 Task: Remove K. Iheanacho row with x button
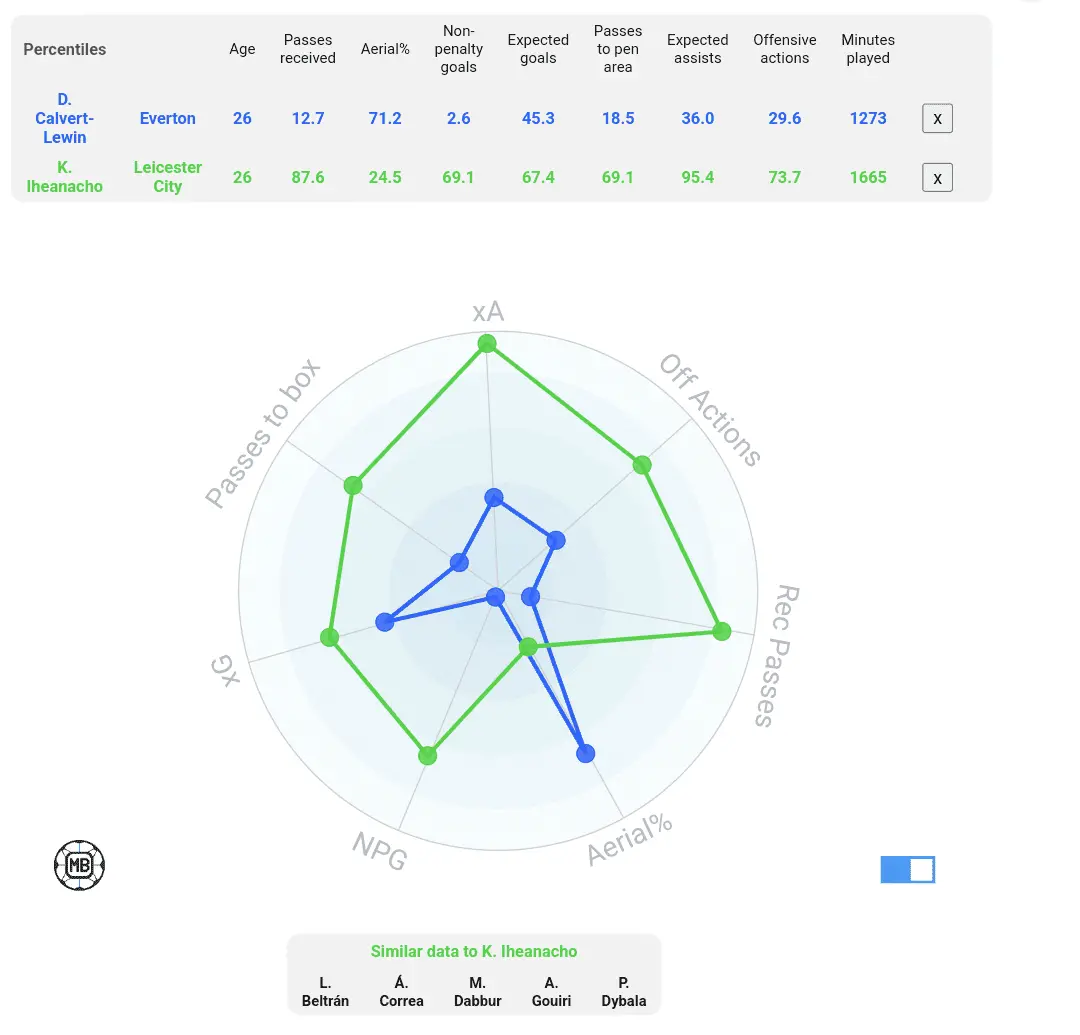(937, 177)
